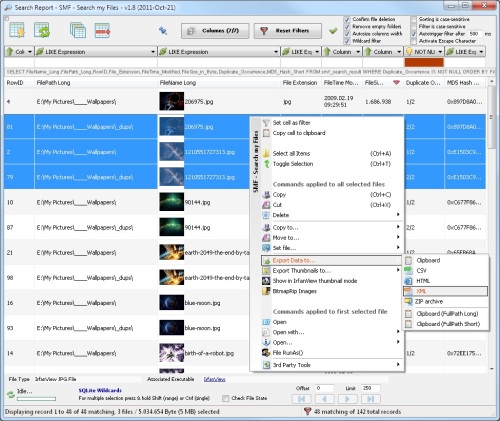Click the red heart sort indicator icon
This screenshot has width=500, height=421.
[396, 83]
